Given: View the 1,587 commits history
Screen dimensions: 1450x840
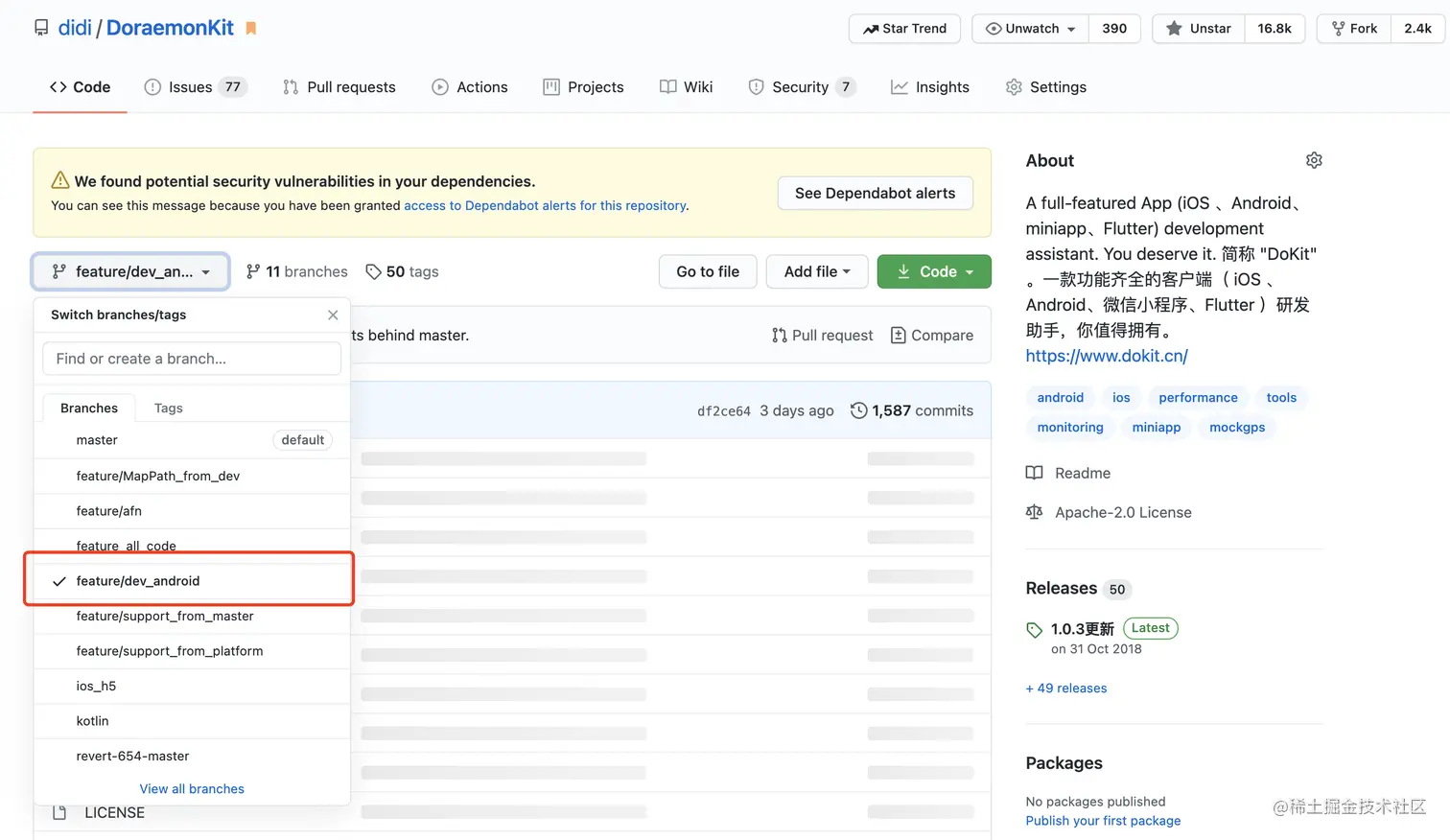Looking at the screenshot, I should tap(911, 410).
